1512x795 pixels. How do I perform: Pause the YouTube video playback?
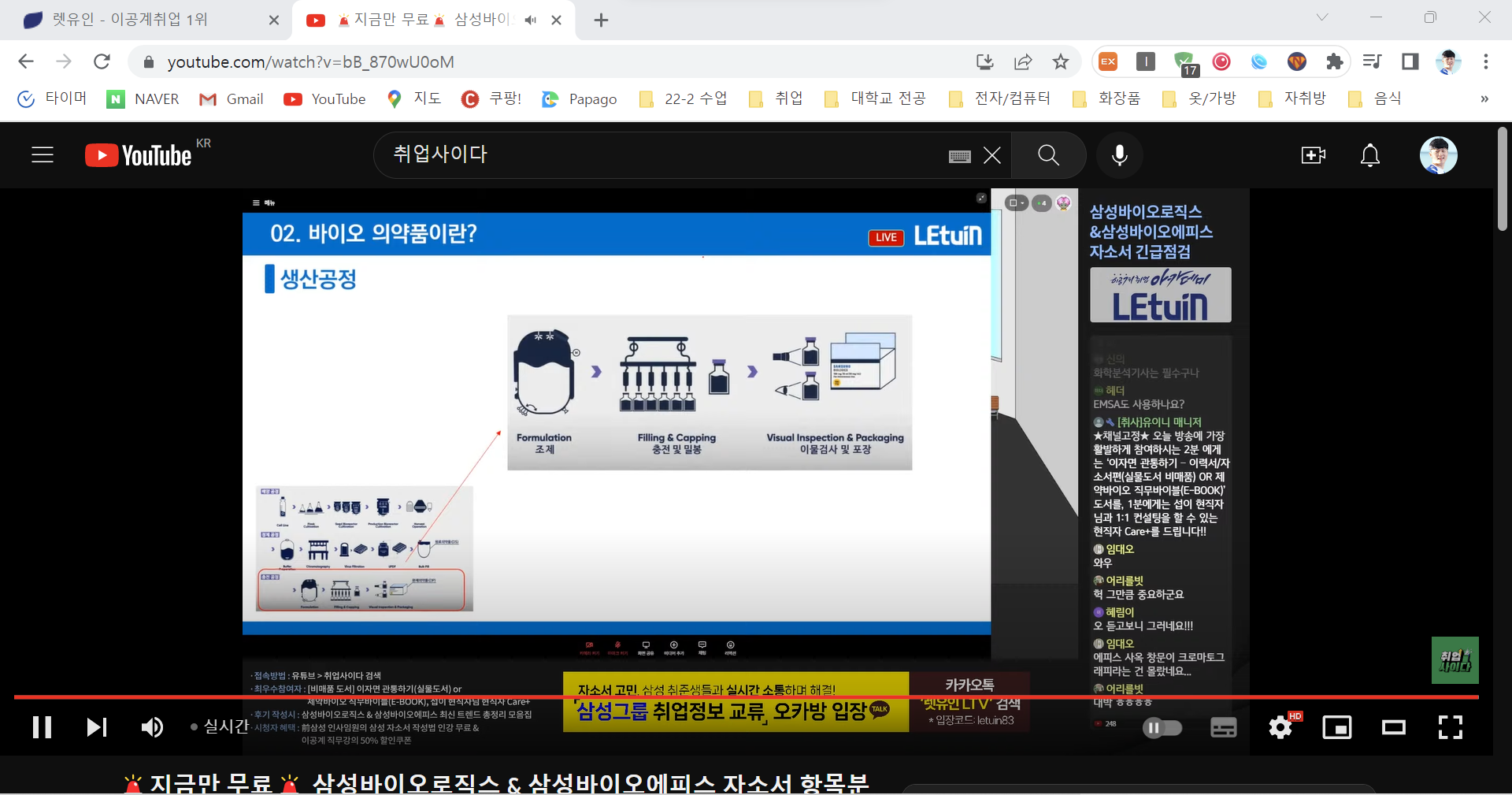43,726
